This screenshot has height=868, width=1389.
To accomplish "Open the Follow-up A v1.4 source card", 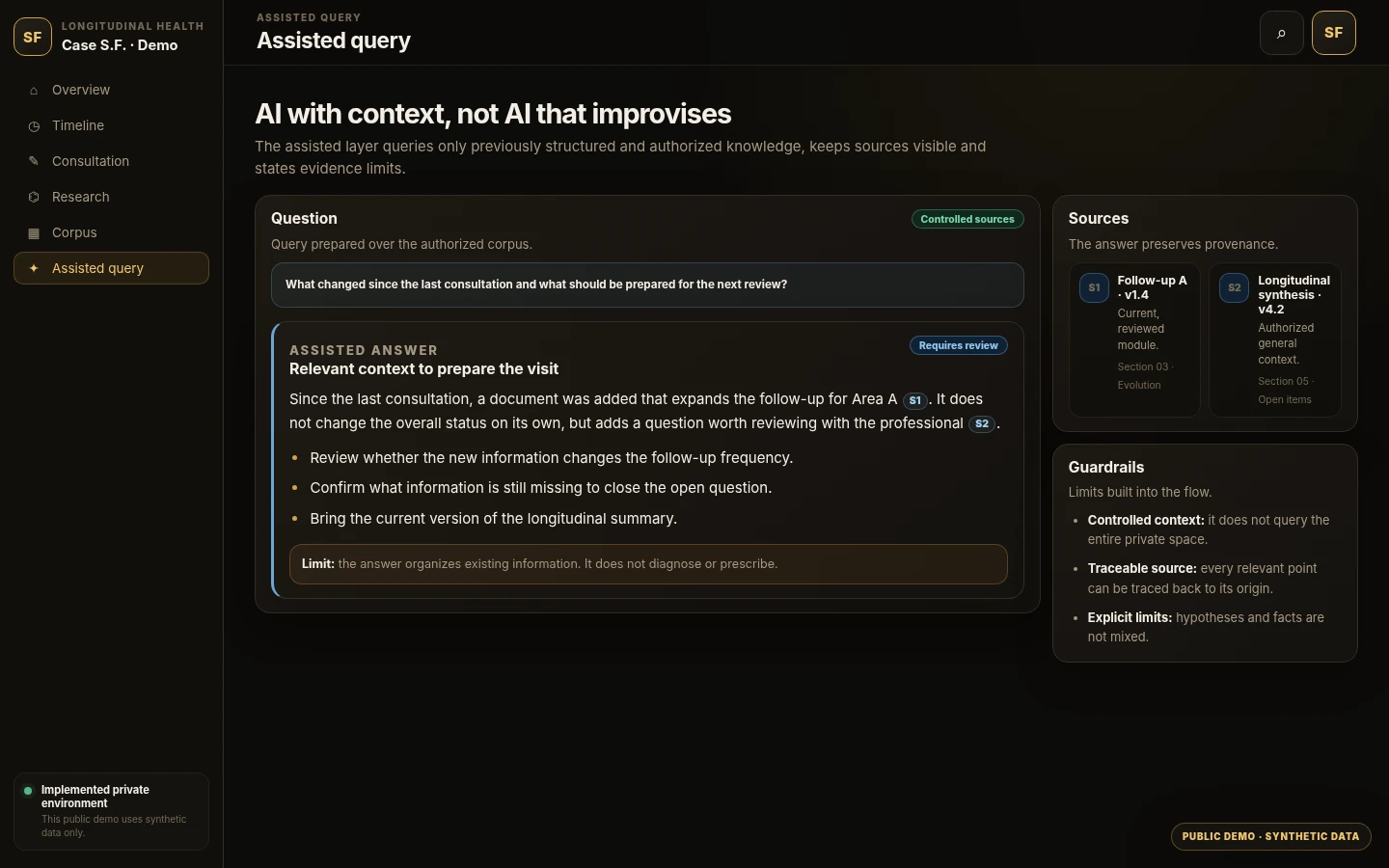I will pyautogui.click(x=1134, y=339).
